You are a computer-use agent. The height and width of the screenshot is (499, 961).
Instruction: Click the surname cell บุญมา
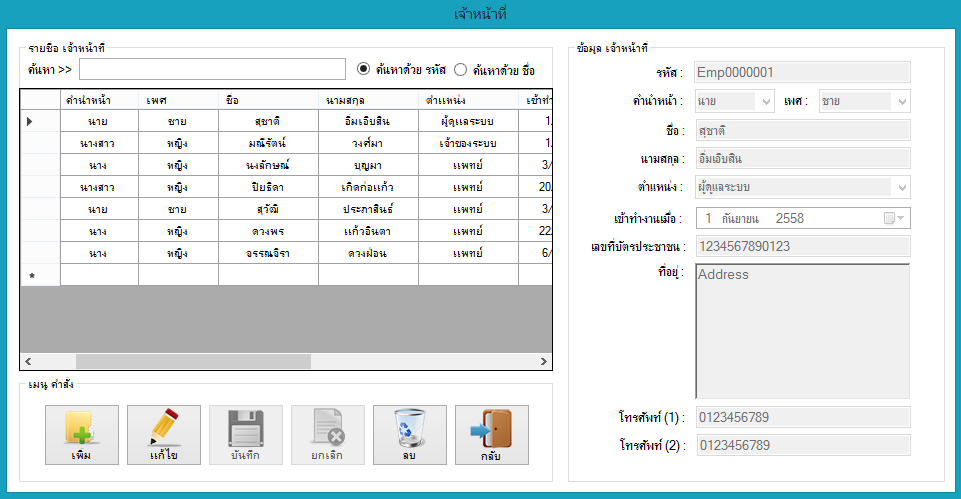coord(368,166)
